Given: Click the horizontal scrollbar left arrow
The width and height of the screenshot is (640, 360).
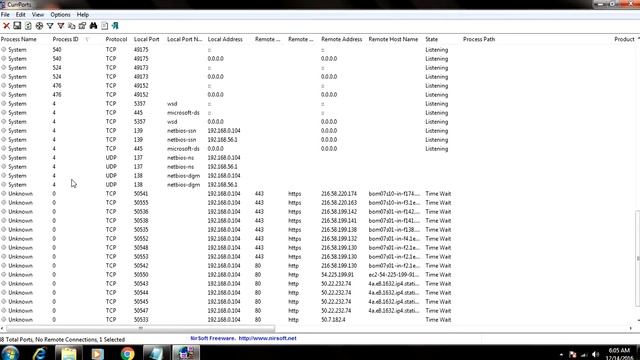Looking at the screenshot, I should click(2, 328).
